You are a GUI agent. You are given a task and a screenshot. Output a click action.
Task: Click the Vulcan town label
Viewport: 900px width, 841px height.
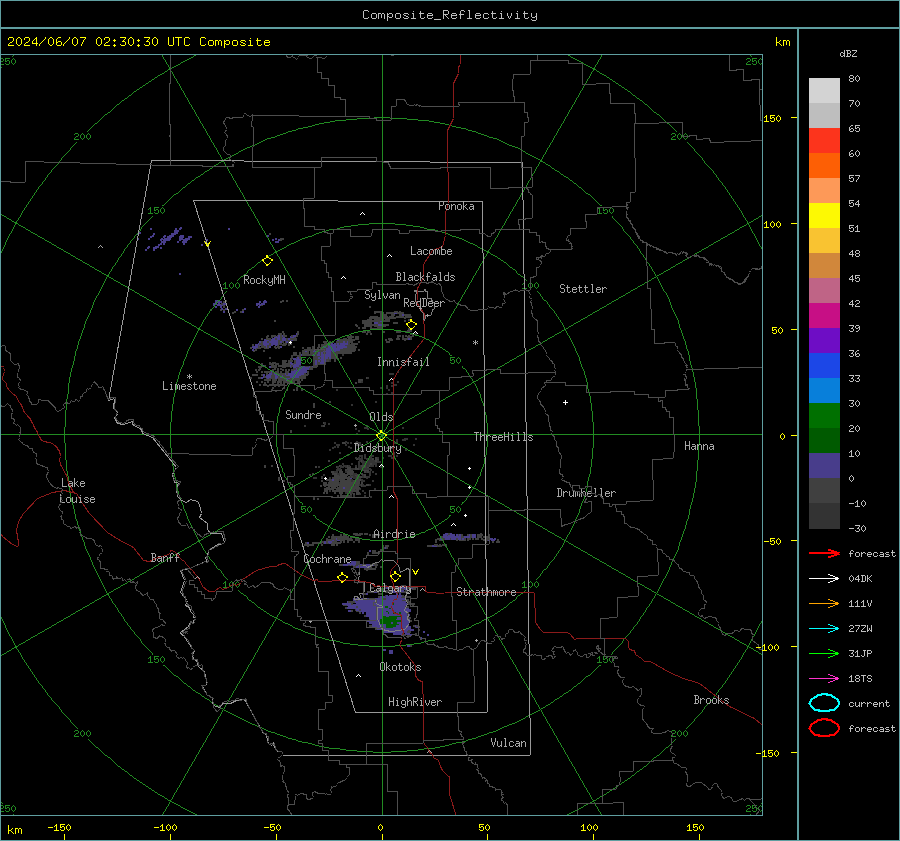click(508, 743)
